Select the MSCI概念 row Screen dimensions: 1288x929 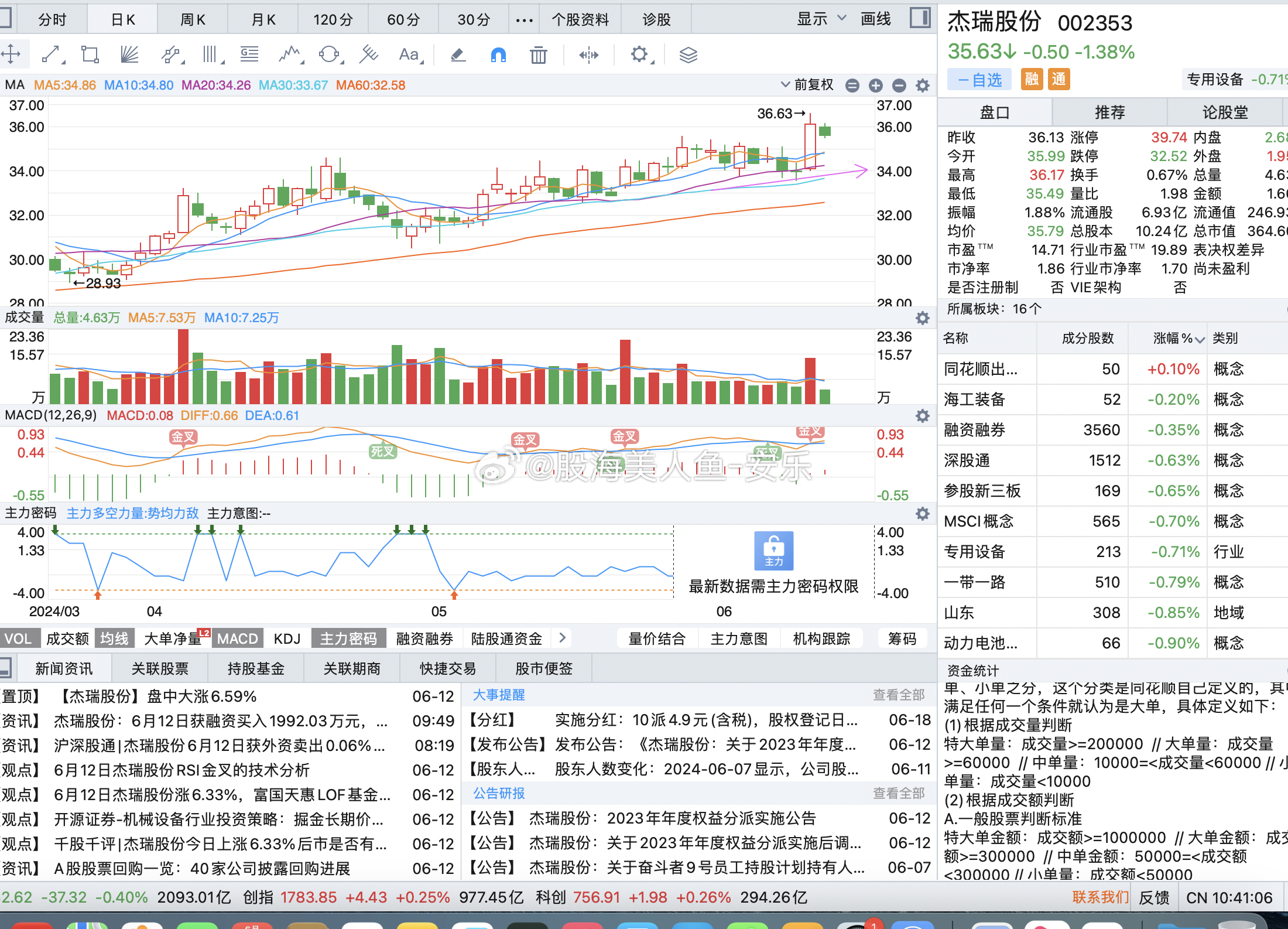[x=1112, y=521]
